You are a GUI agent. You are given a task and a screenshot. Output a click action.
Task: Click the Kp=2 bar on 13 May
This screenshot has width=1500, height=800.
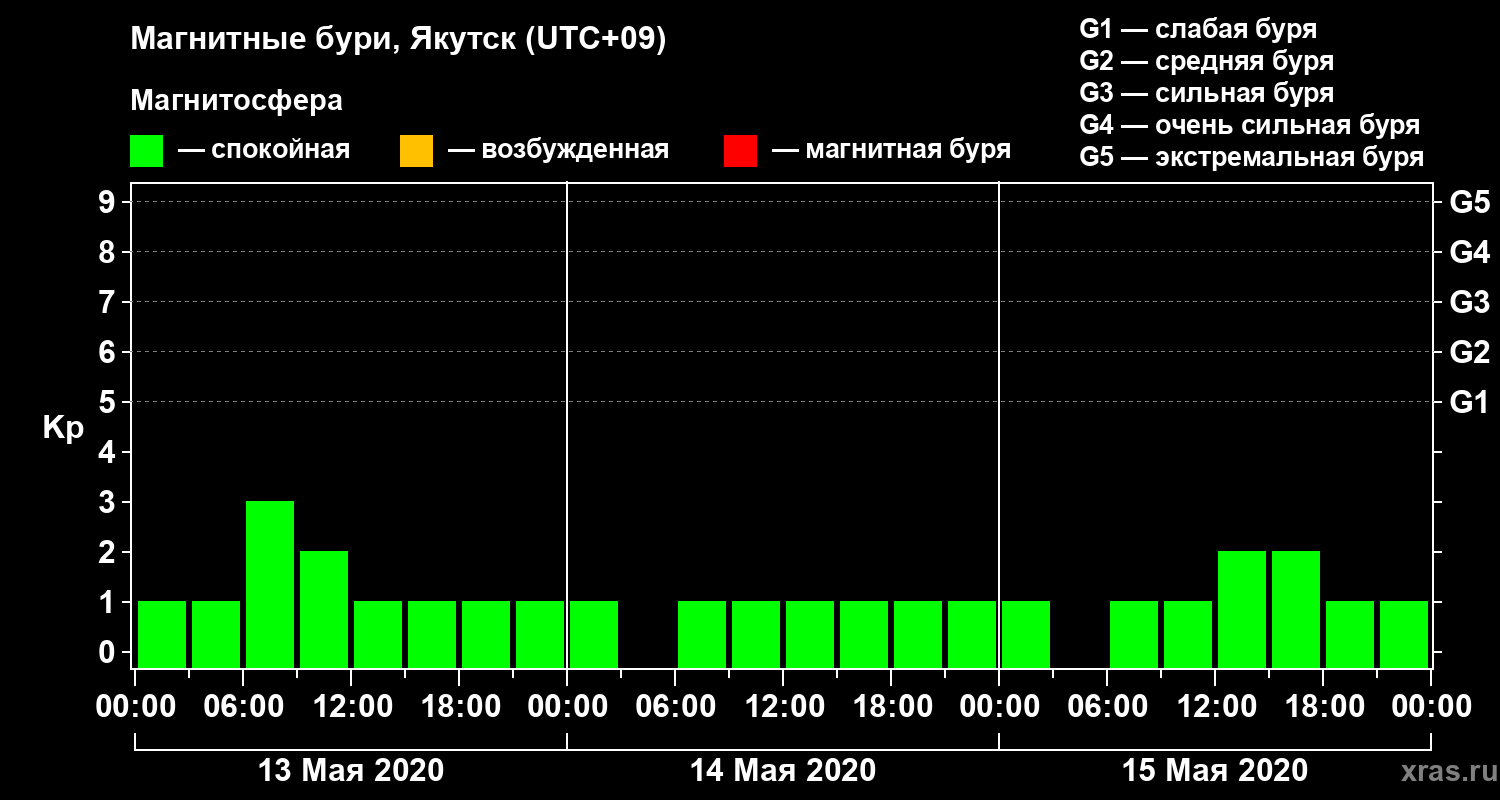pos(324,609)
